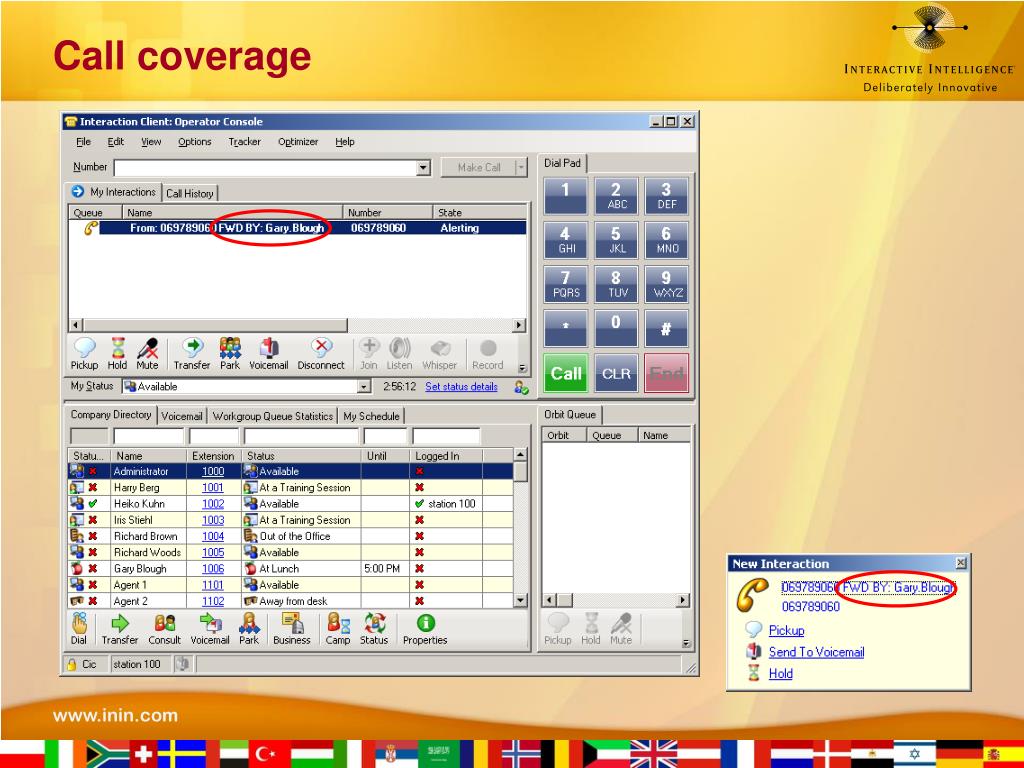Open the Options menu
The height and width of the screenshot is (768, 1024).
pos(195,142)
